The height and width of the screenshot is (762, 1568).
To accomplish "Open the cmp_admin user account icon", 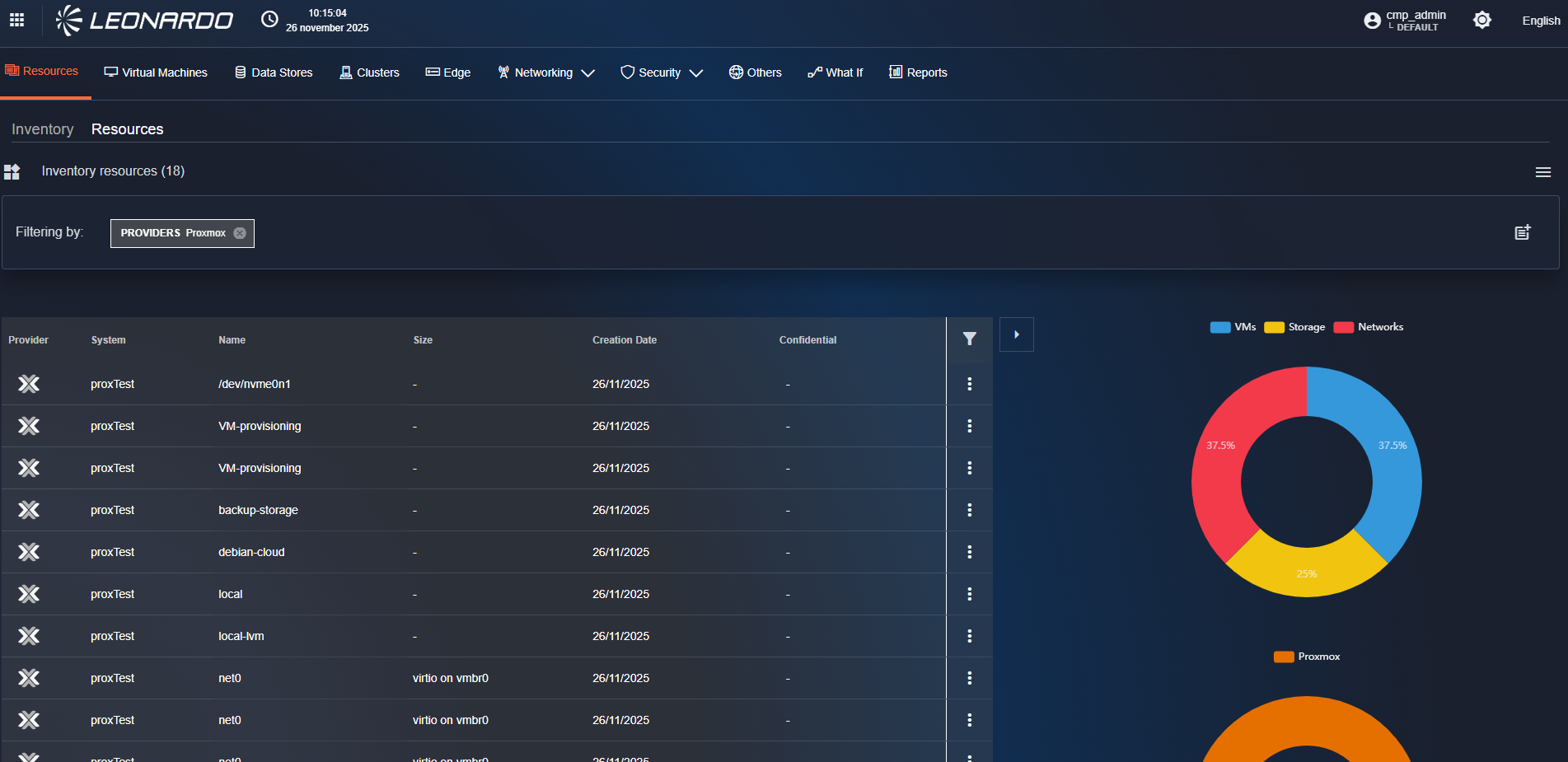I will (1372, 21).
